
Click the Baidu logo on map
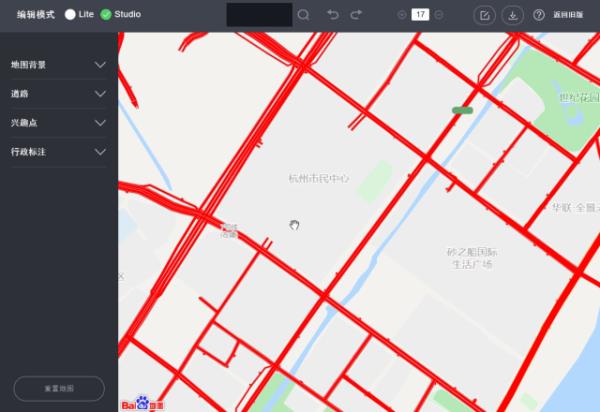point(142,404)
